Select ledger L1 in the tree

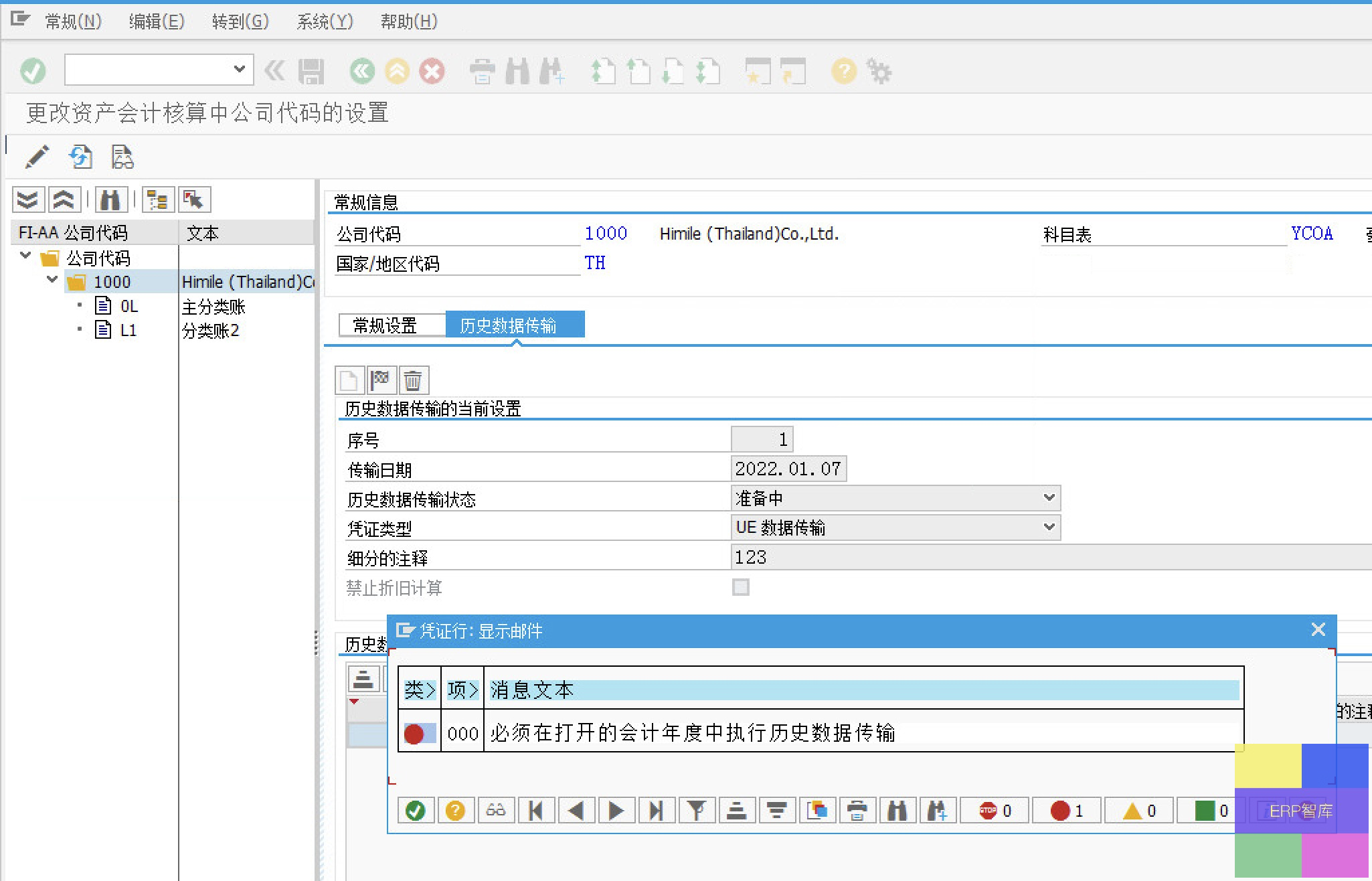pyautogui.click(x=128, y=330)
